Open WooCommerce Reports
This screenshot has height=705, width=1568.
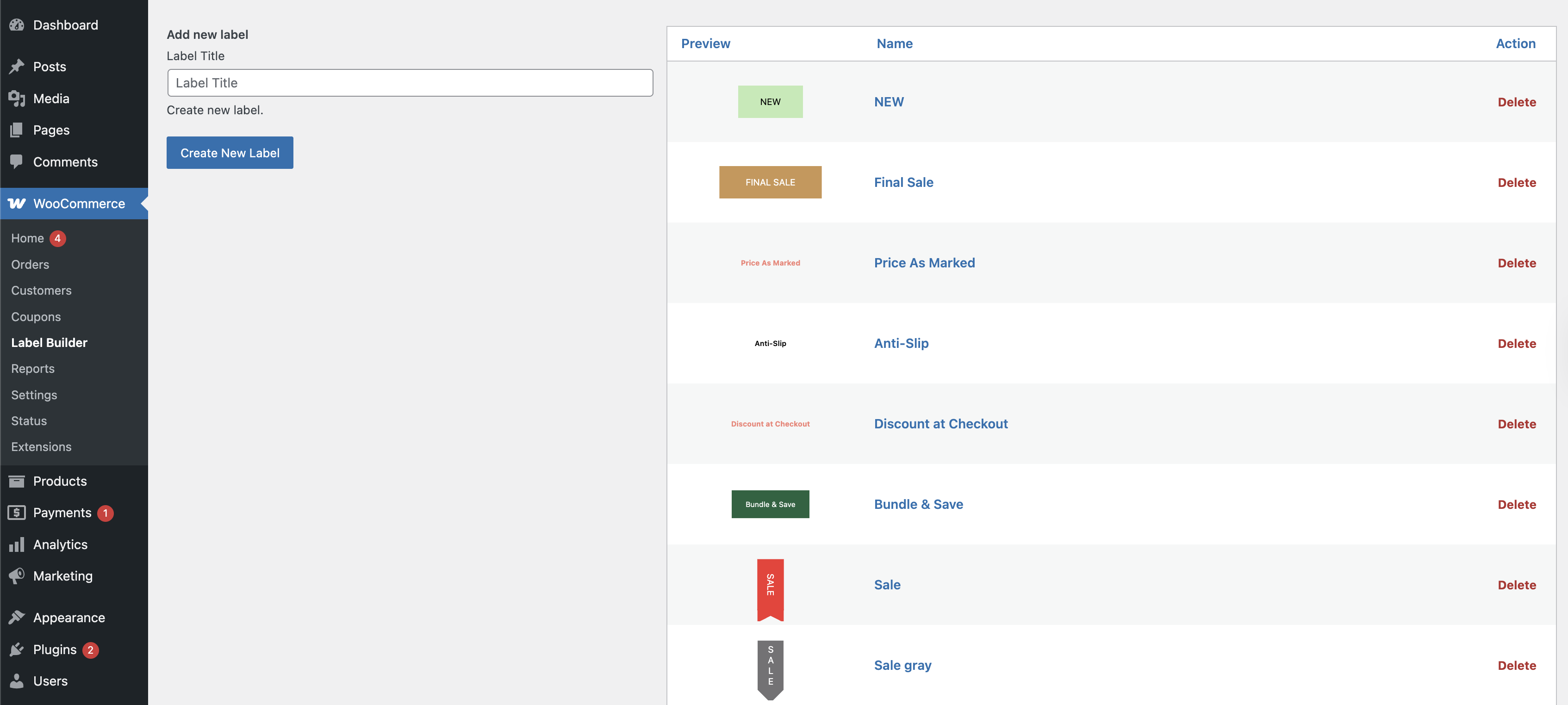click(33, 369)
